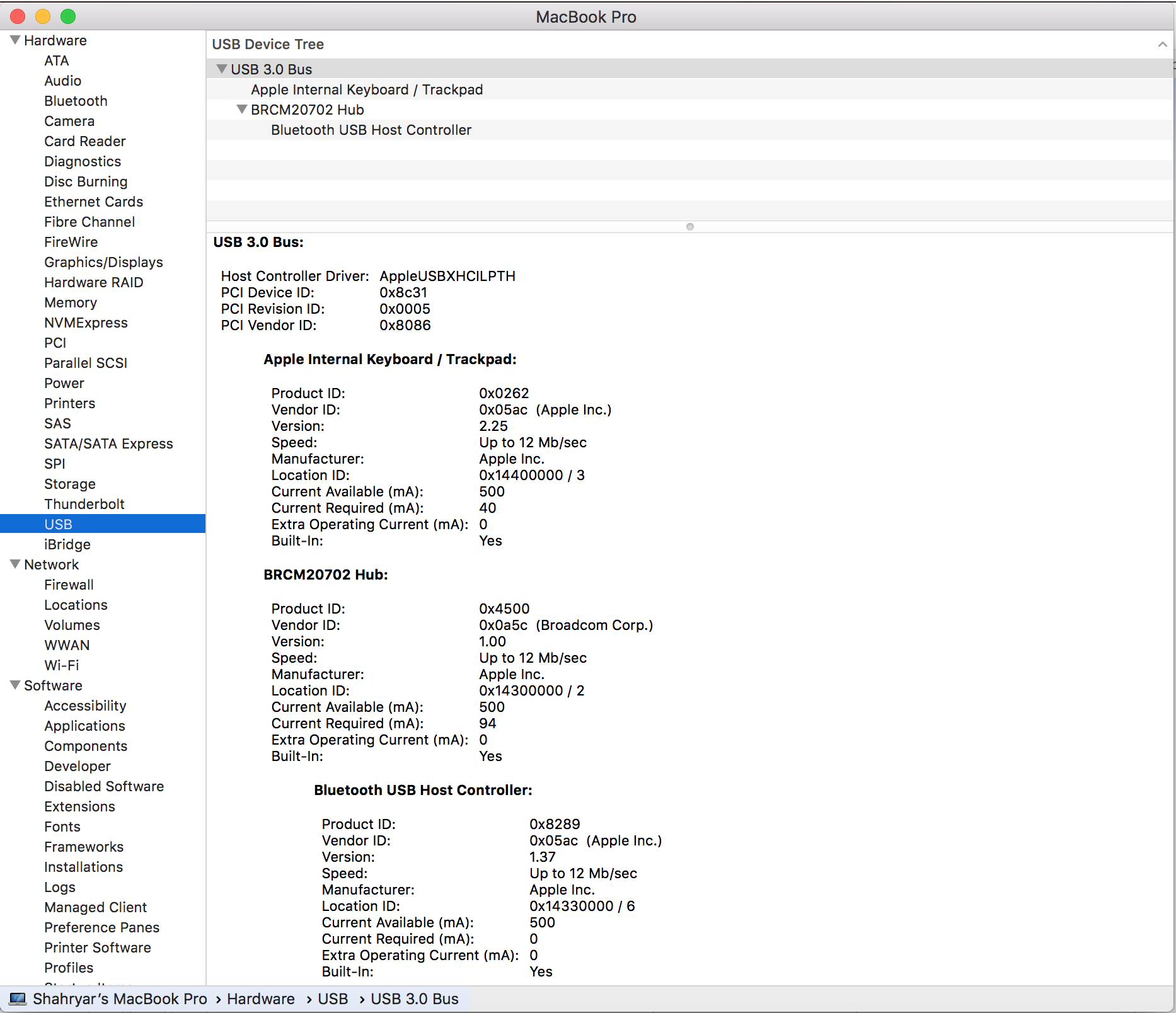Image resolution: width=1176 pixels, height=1013 pixels.
Task: Select Components under Software
Action: click(x=86, y=746)
